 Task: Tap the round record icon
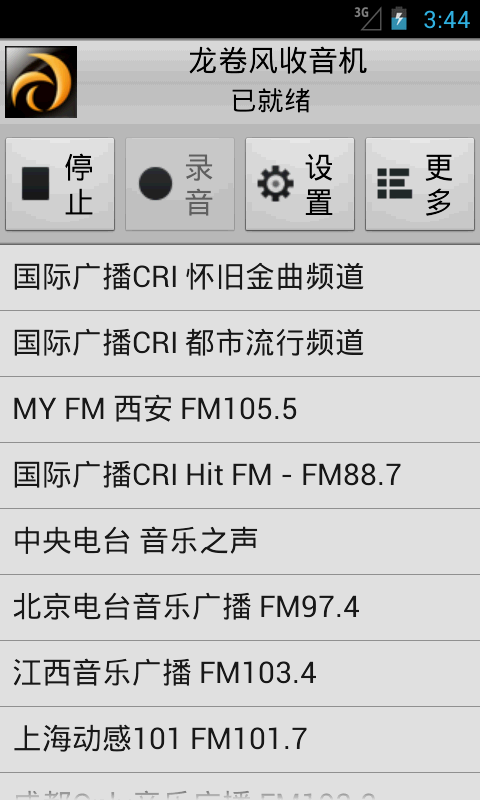[156, 184]
